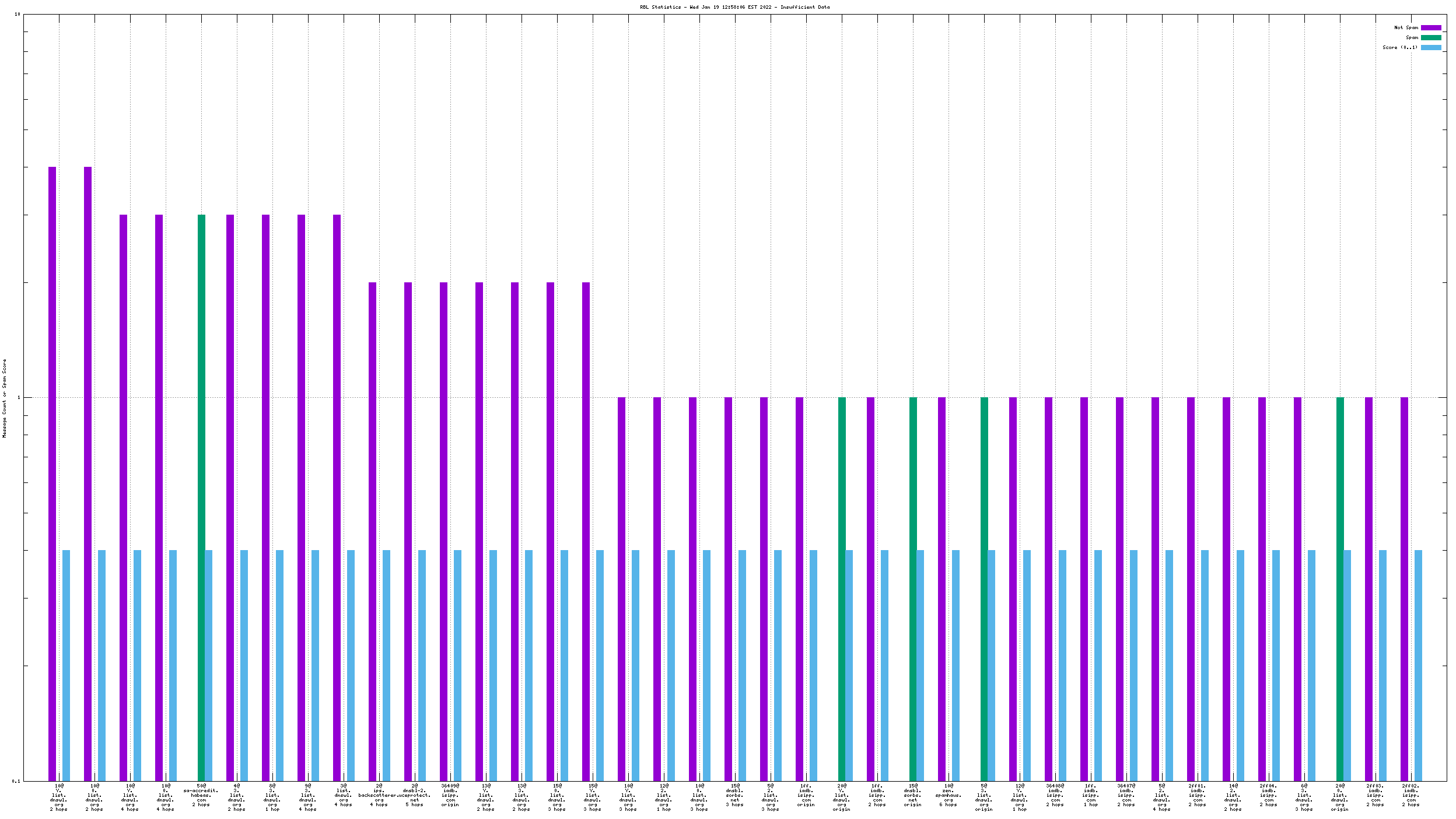
Task: Click the y-axis tick label 10
Action: (17, 14)
